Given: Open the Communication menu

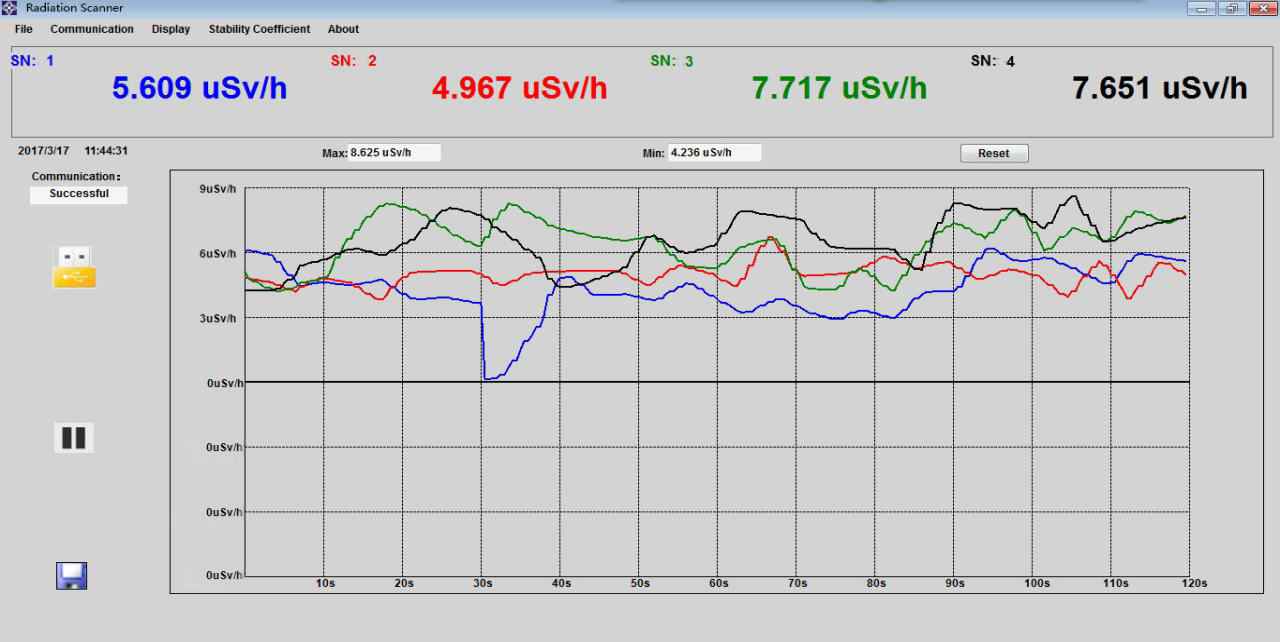Looking at the screenshot, I should point(92,29).
